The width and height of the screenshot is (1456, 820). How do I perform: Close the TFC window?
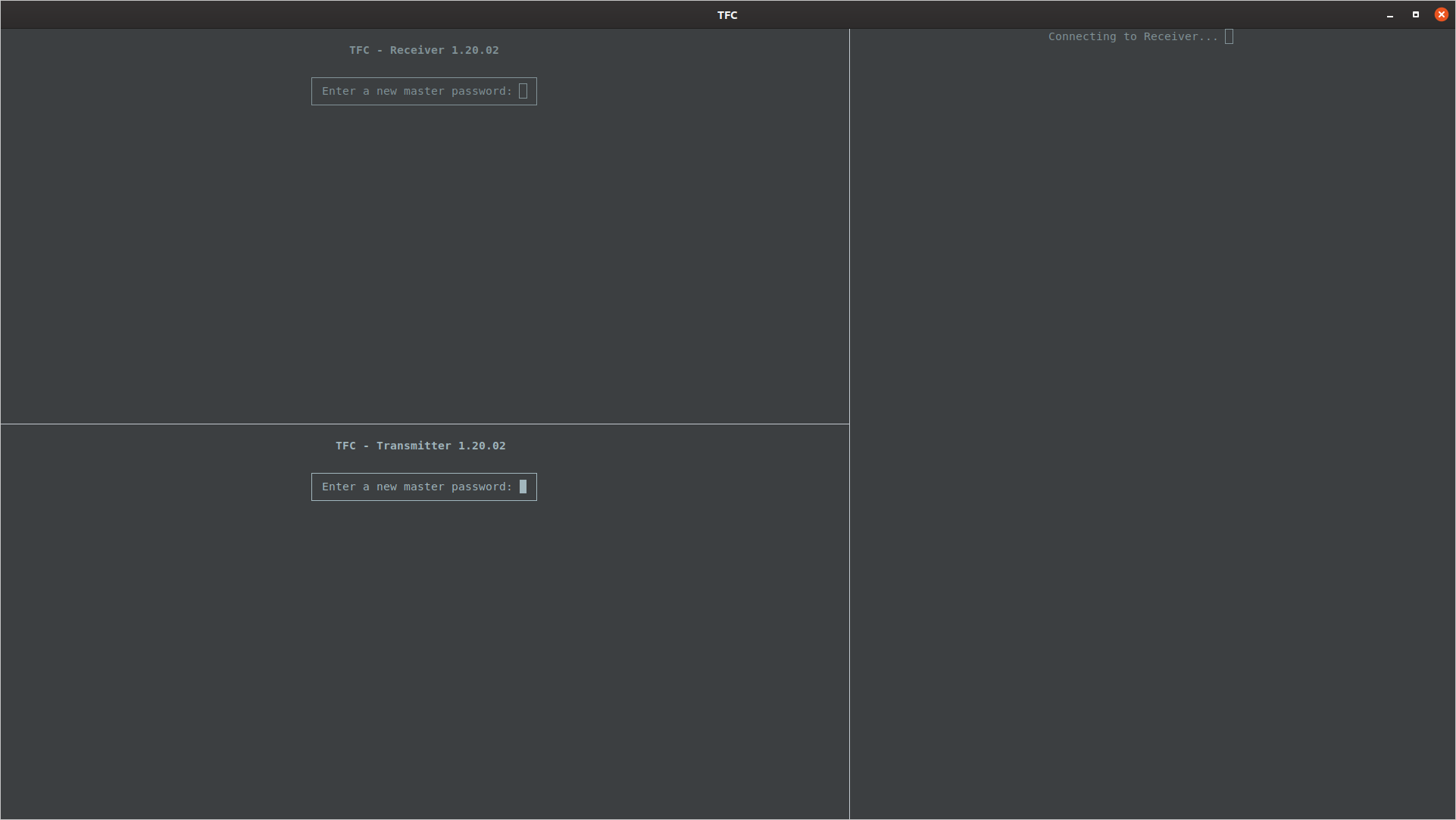[1442, 14]
